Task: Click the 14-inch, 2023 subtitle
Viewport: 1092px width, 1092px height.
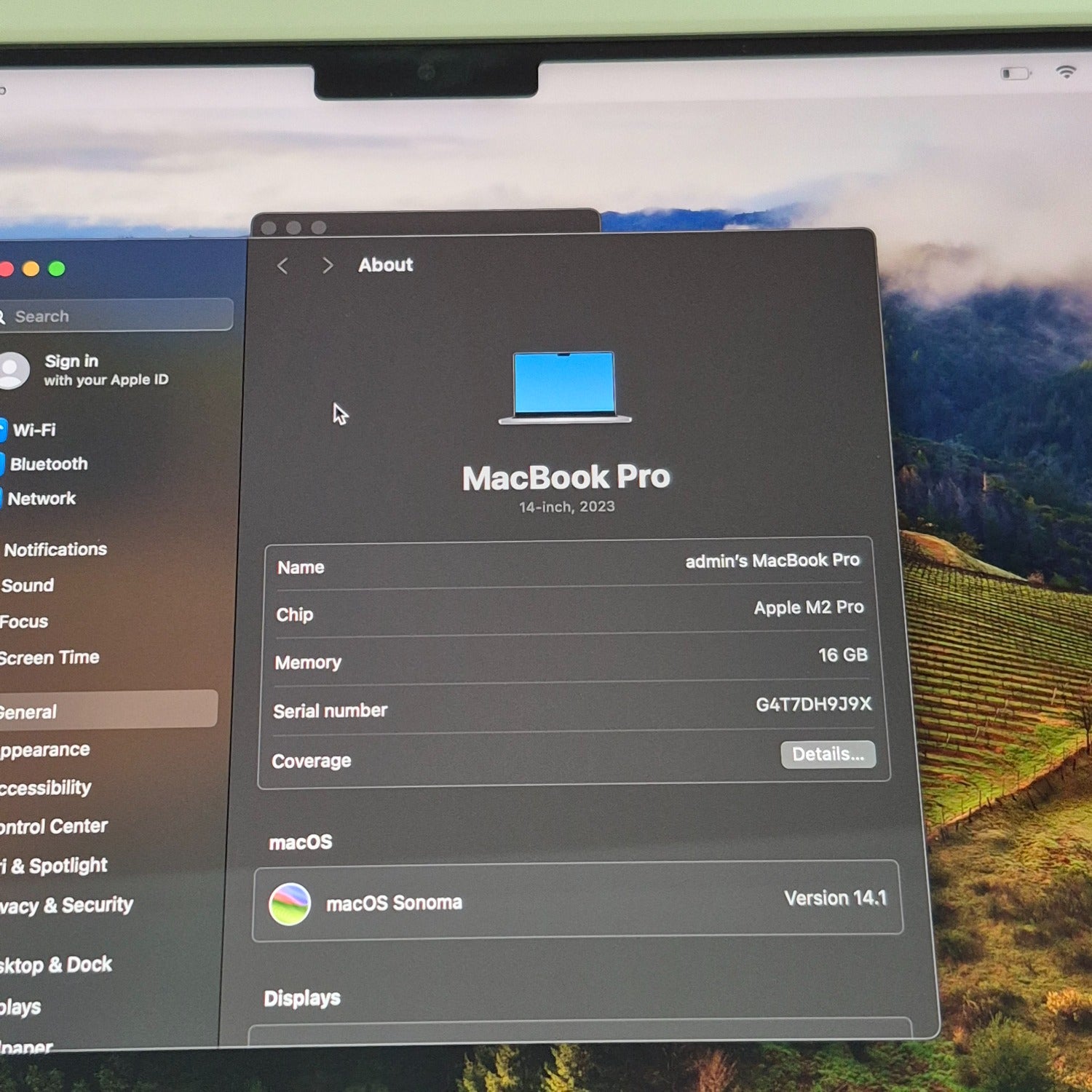Action: [x=567, y=507]
